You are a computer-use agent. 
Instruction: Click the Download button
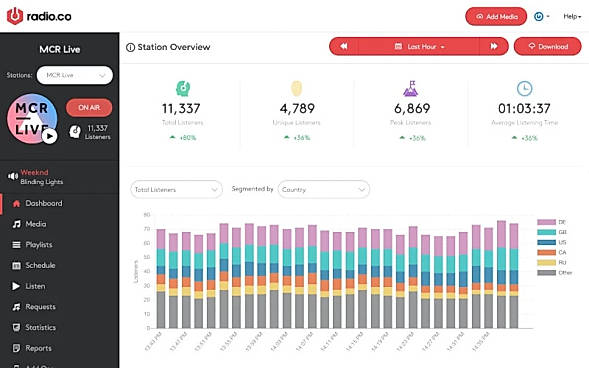tap(547, 47)
